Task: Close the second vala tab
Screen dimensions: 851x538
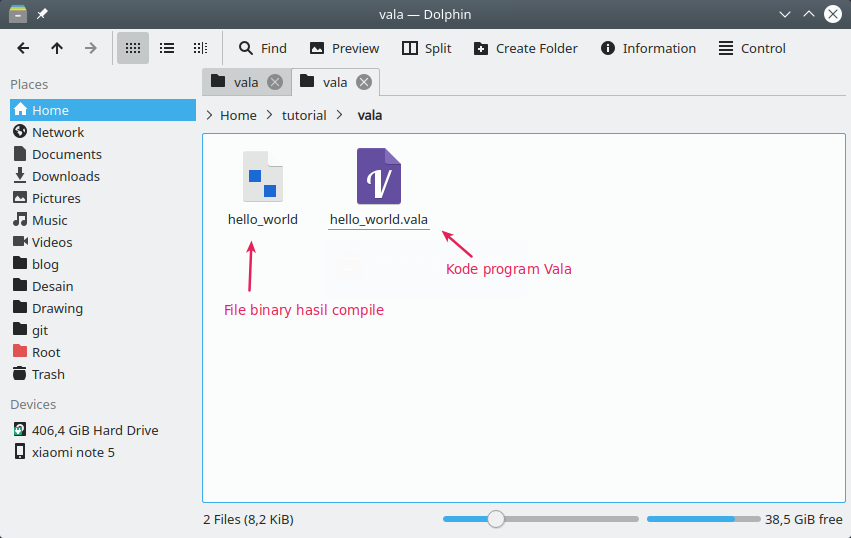Action: coord(364,82)
